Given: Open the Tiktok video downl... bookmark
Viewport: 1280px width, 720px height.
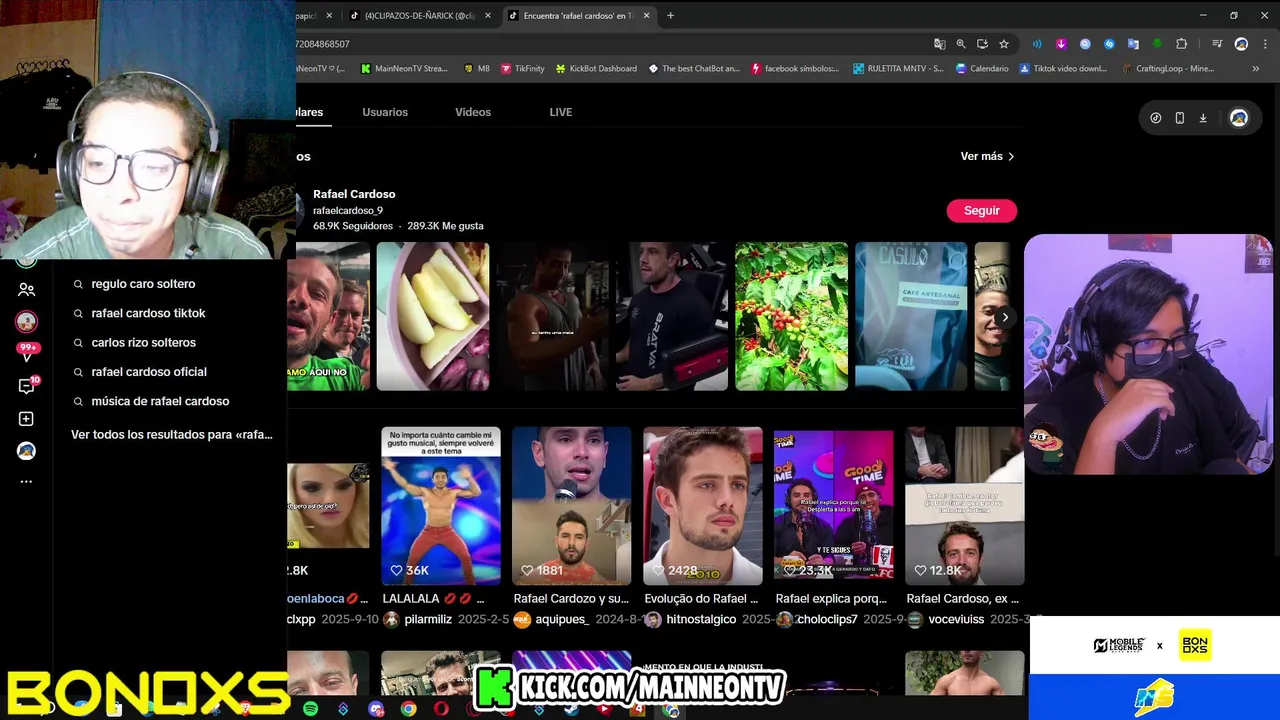Looking at the screenshot, I should (1063, 69).
